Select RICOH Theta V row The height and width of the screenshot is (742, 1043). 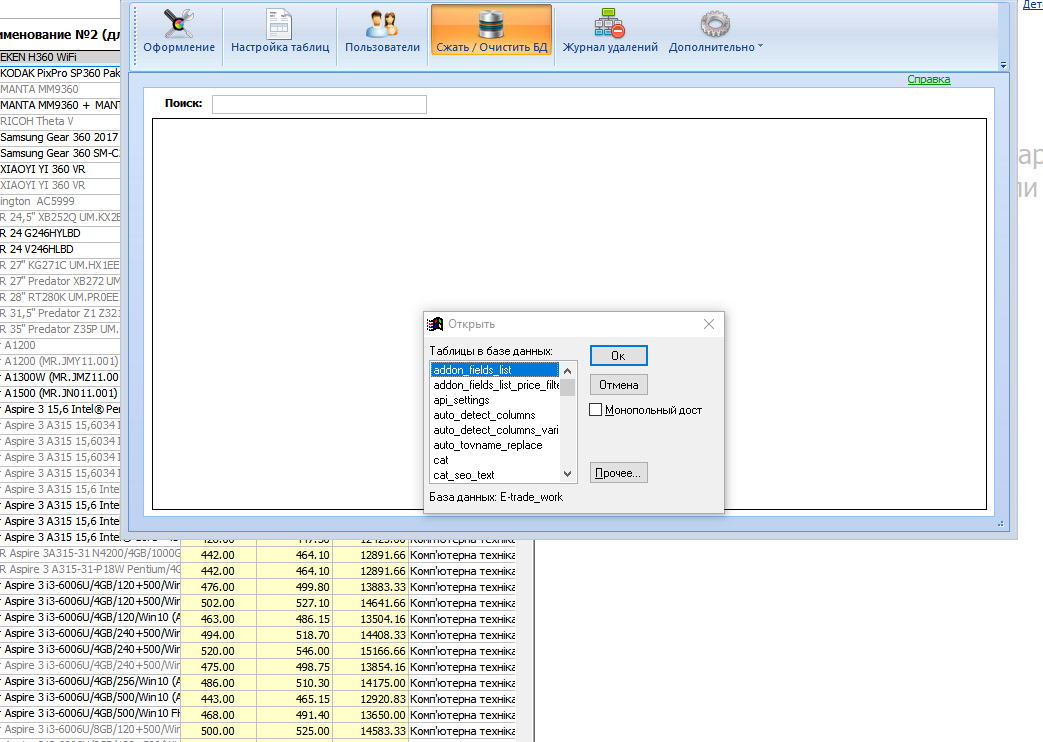(x=60, y=121)
